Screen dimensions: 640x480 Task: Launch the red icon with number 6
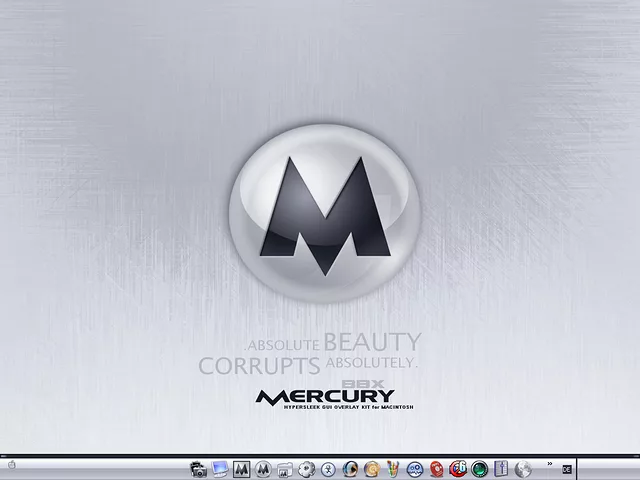(x=458, y=469)
